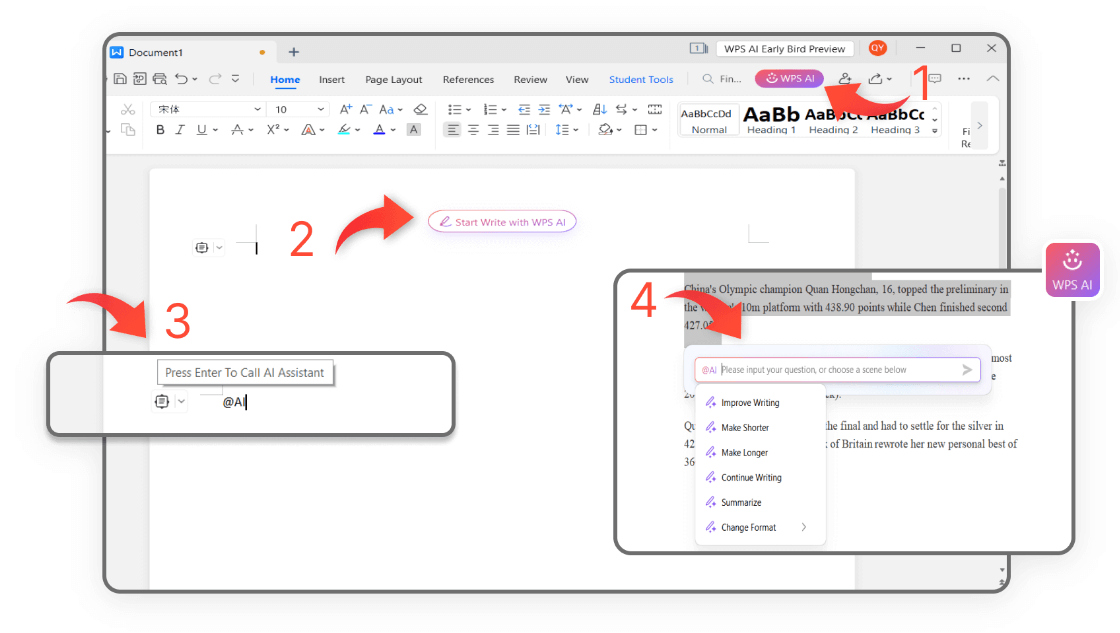The width and height of the screenshot is (1120, 633).
Task: Increase indent icon
Action: tap(544, 109)
